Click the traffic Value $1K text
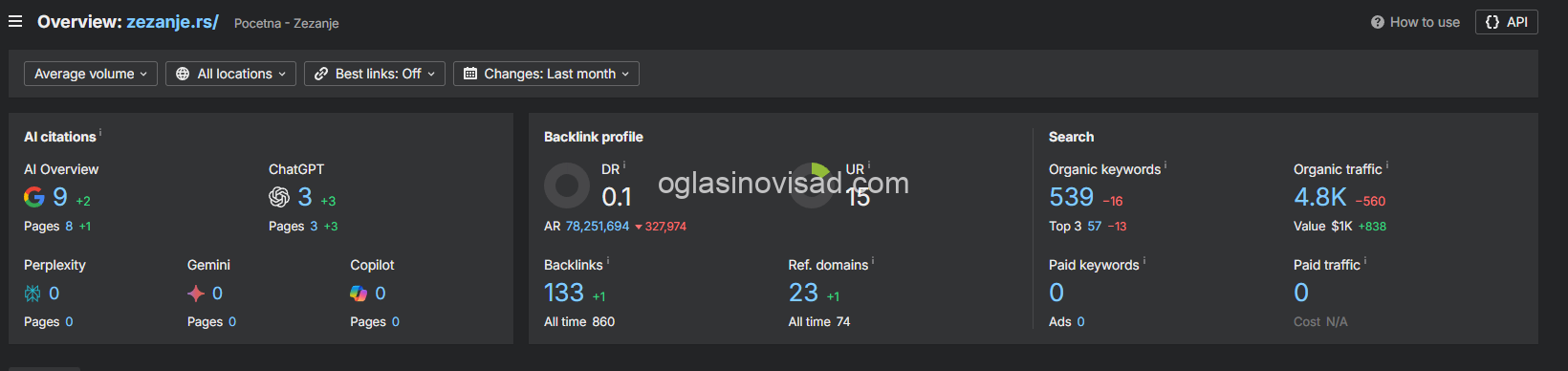Image resolution: width=1568 pixels, height=371 pixels. pyautogui.click(x=1323, y=227)
